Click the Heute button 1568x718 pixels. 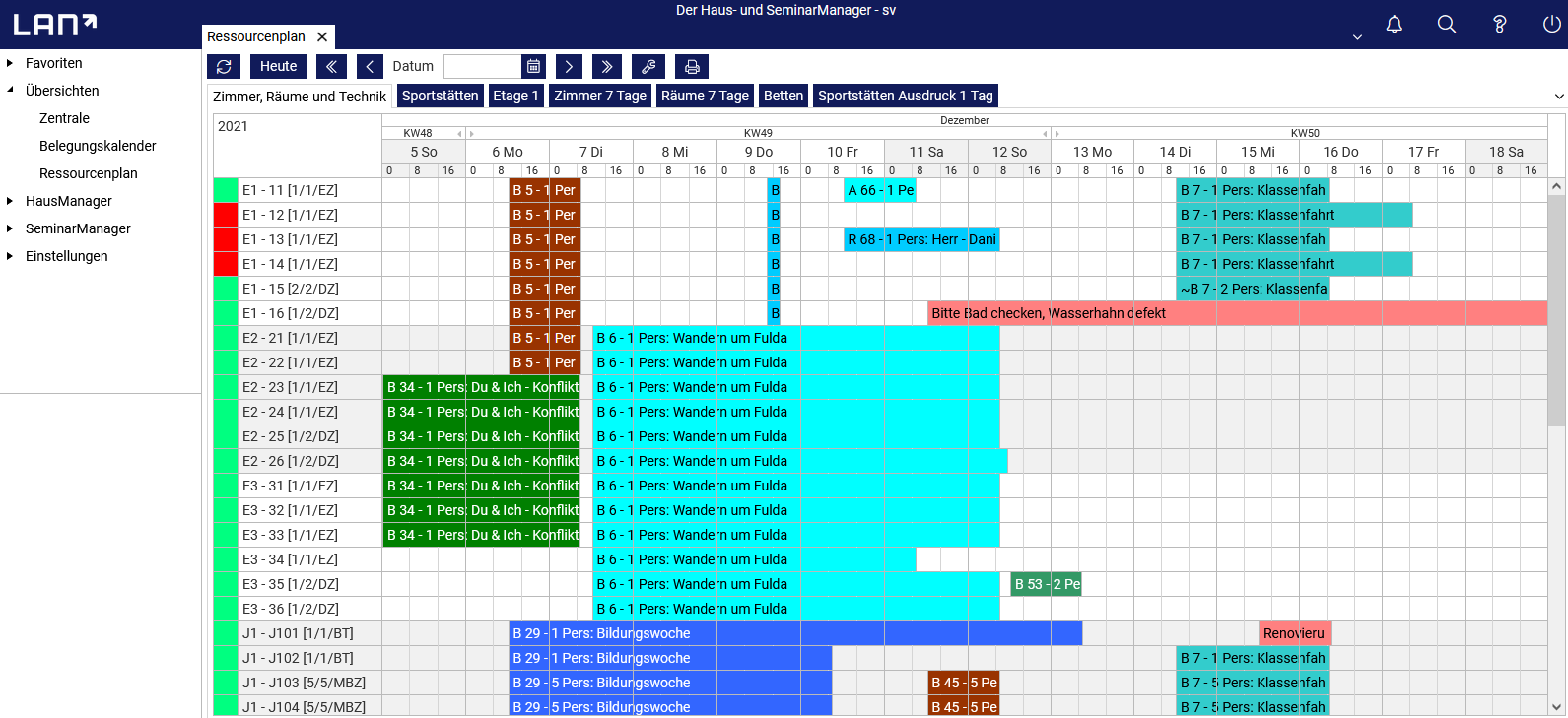tap(278, 66)
